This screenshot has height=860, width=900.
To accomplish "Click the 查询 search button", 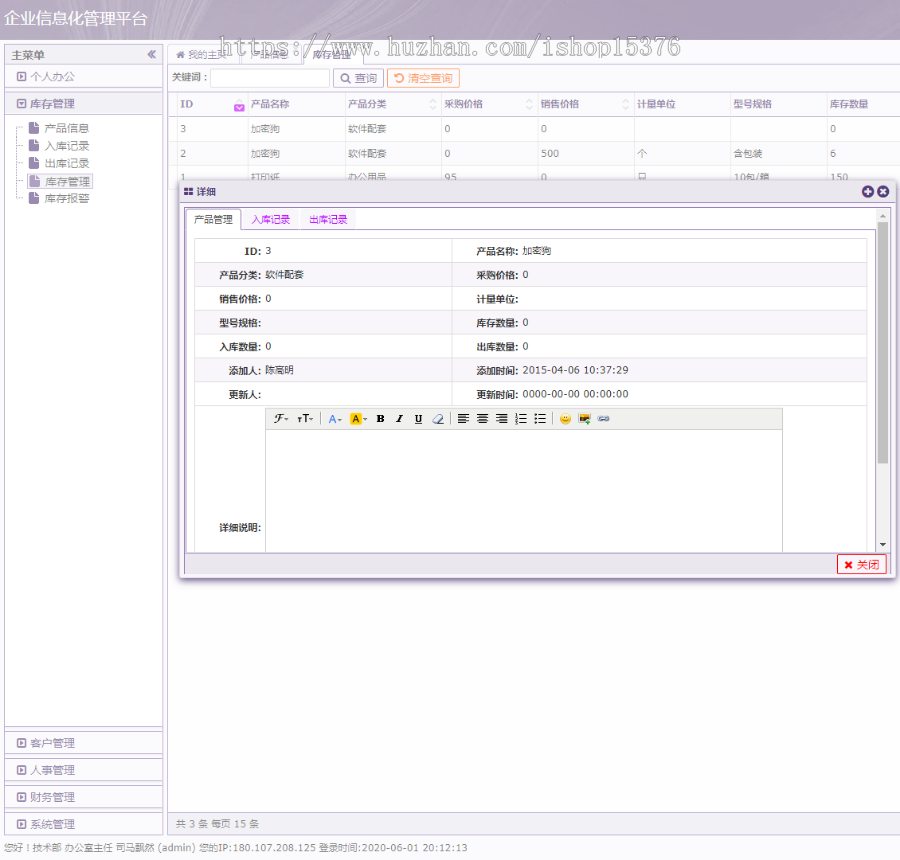I will coord(358,77).
